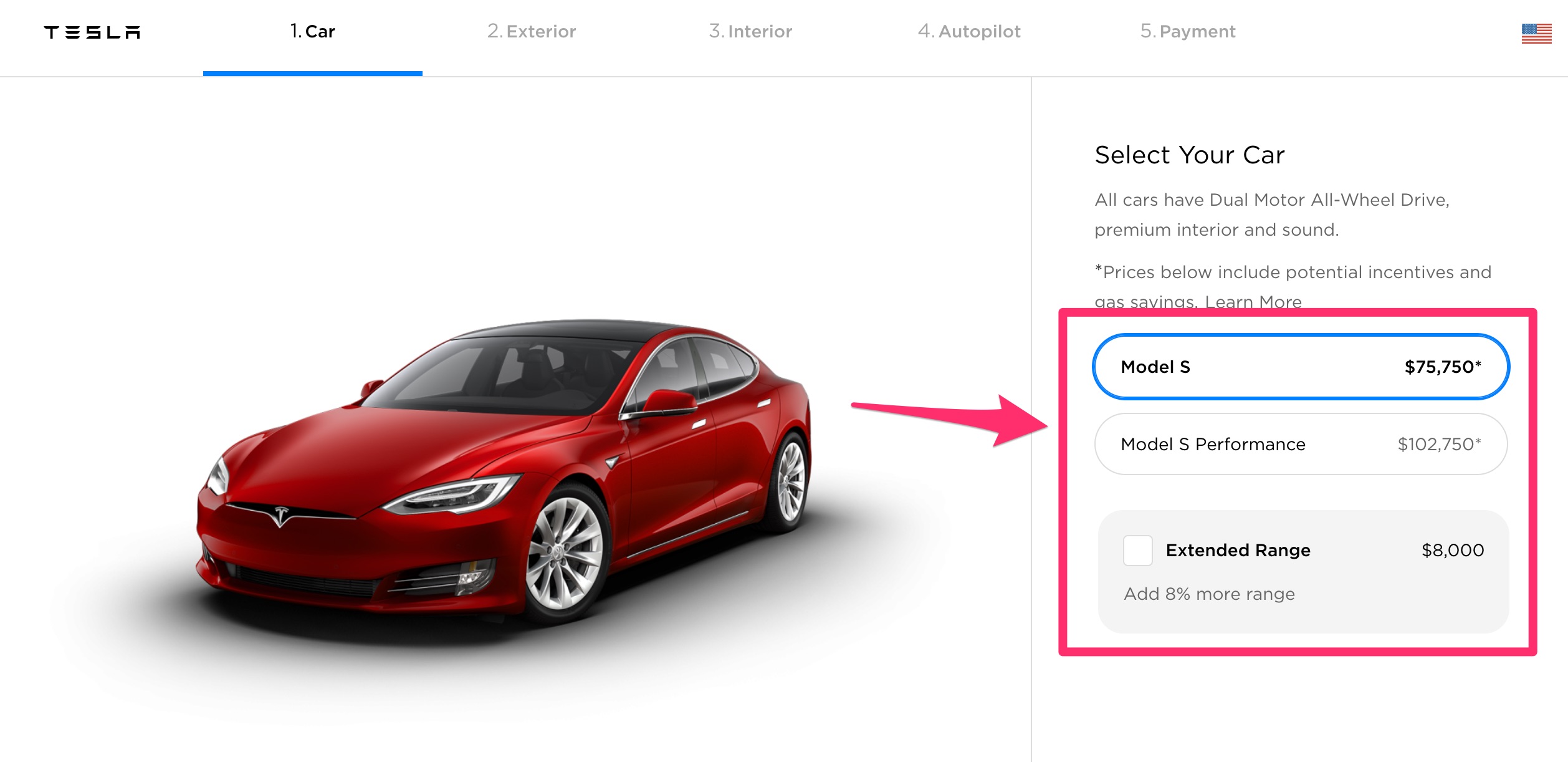Go to the 1. Car step
Viewport: 1568px width, 762px height.
coord(313,31)
